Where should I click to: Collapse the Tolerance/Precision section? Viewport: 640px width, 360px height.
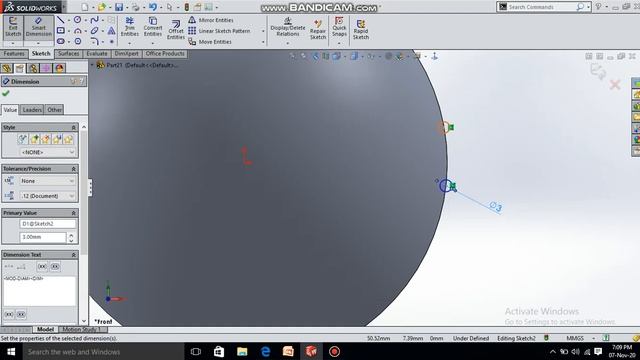click(74, 169)
